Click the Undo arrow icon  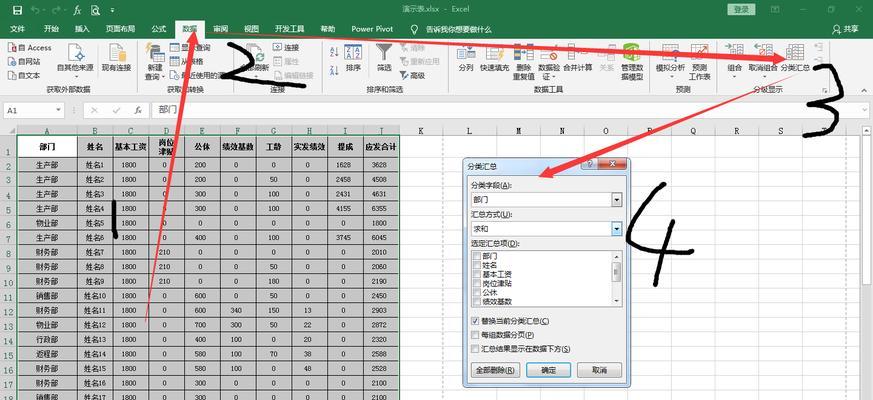35,10
